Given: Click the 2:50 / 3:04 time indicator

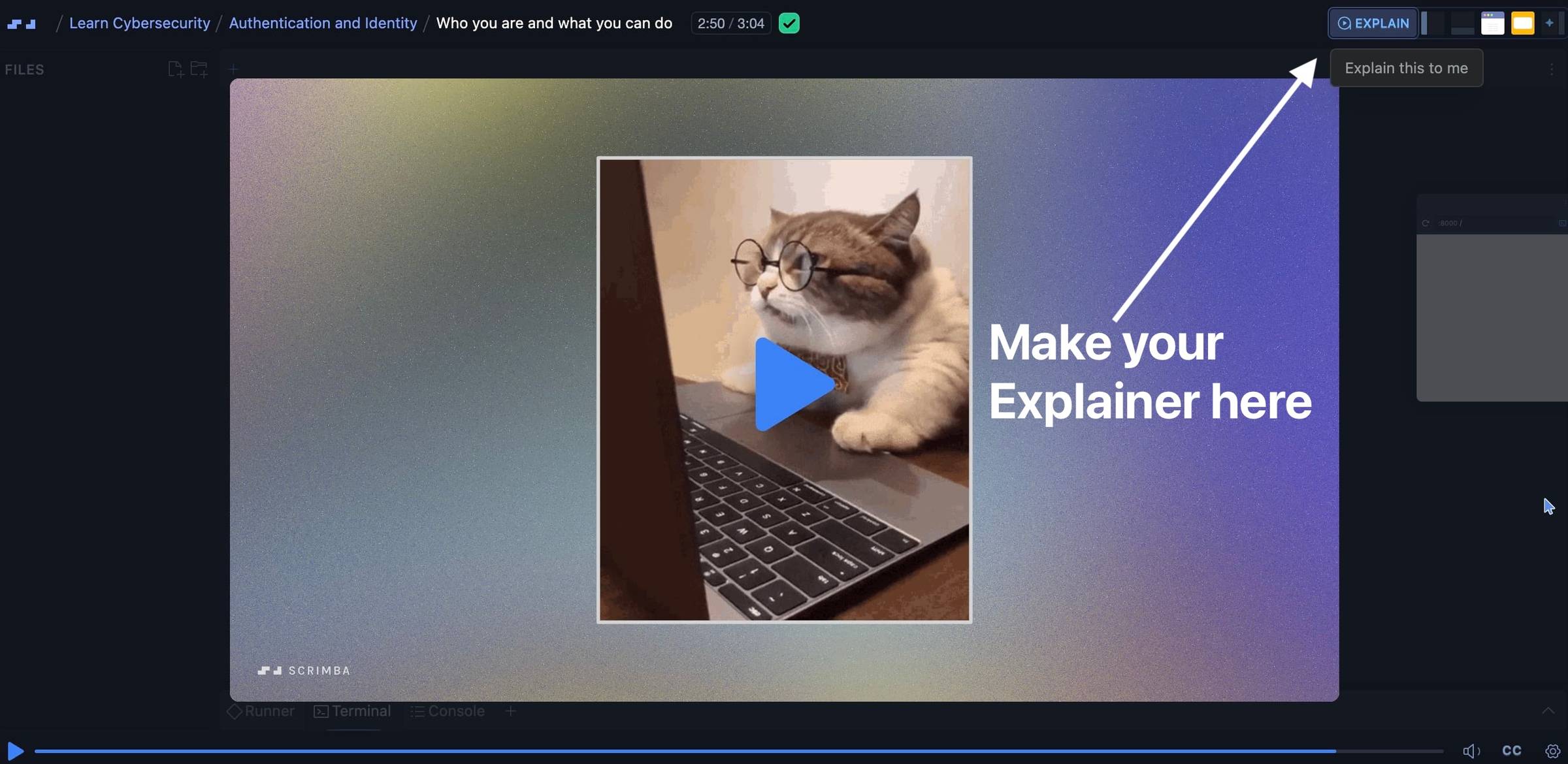Looking at the screenshot, I should pyautogui.click(x=730, y=24).
